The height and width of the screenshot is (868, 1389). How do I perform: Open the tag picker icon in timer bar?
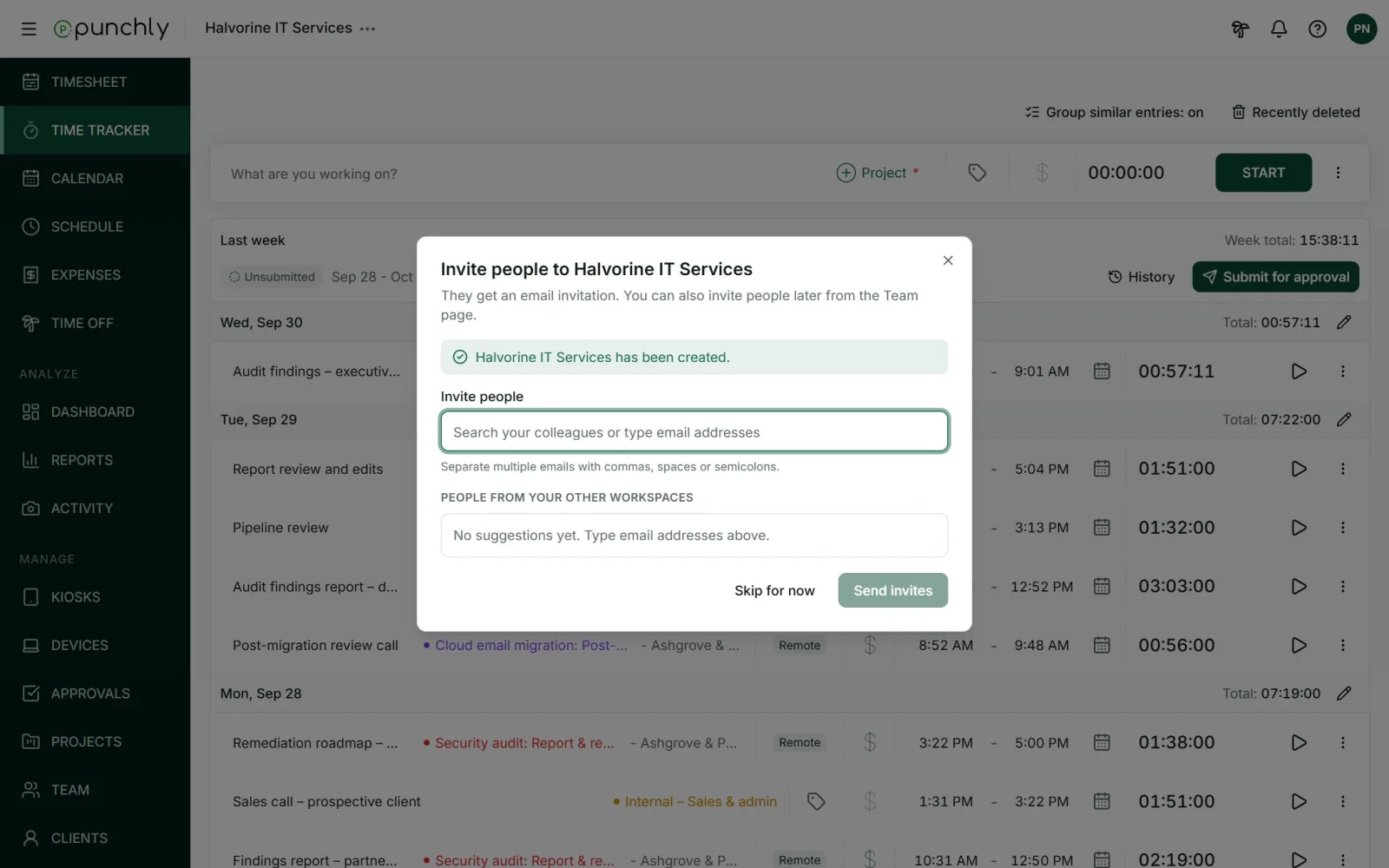977,173
